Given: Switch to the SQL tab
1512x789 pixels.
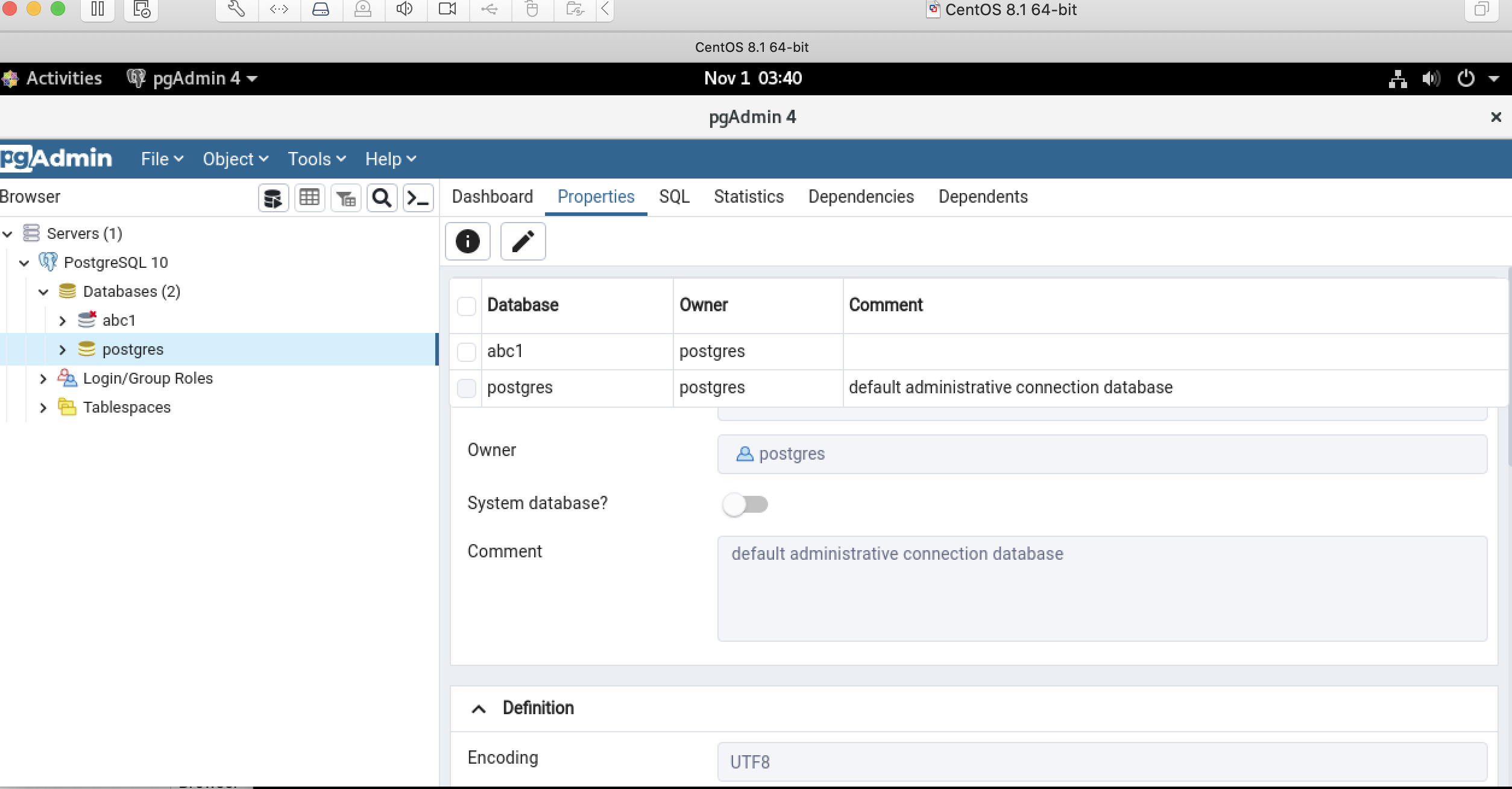Looking at the screenshot, I should click(673, 197).
